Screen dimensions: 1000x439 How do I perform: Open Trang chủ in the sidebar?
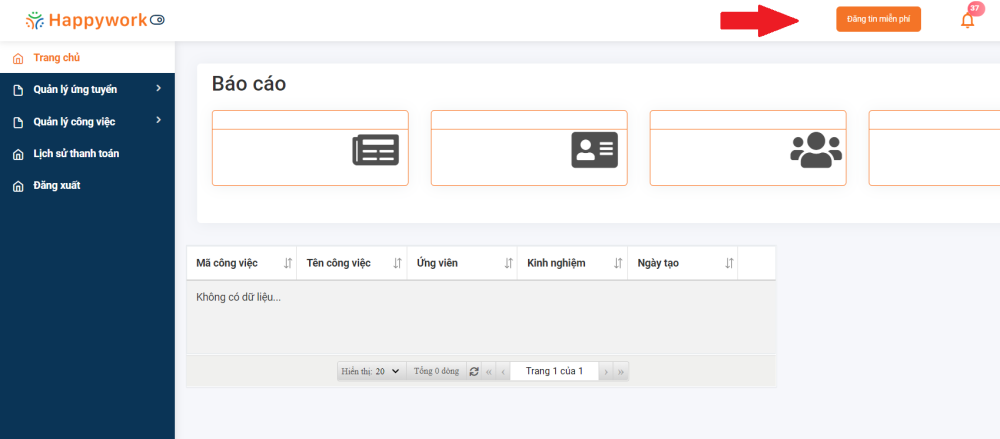point(56,58)
